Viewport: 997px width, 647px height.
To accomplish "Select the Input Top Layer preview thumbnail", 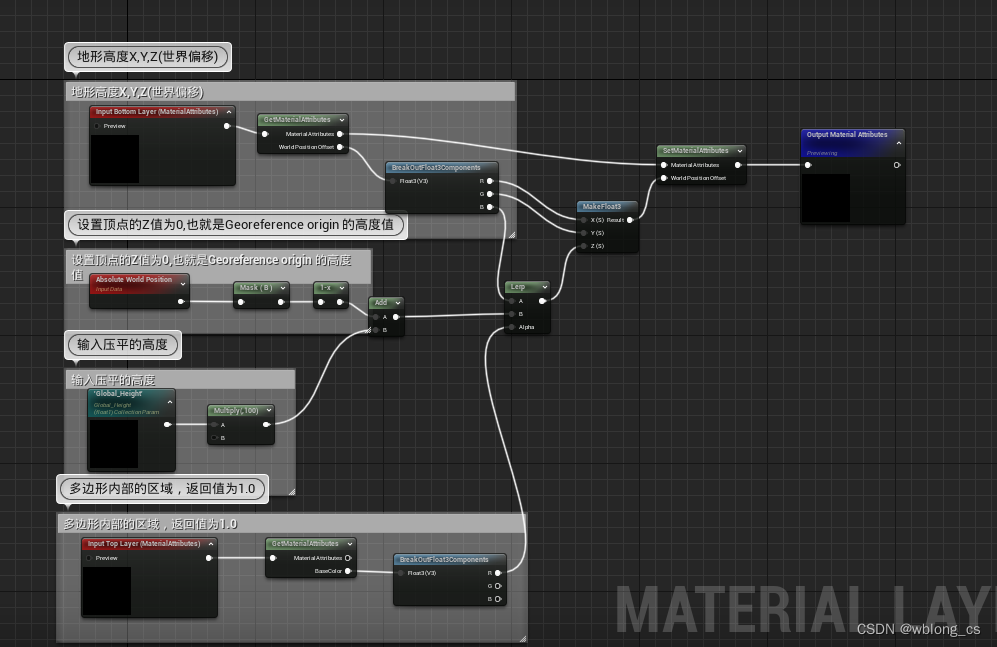I will (x=107, y=590).
